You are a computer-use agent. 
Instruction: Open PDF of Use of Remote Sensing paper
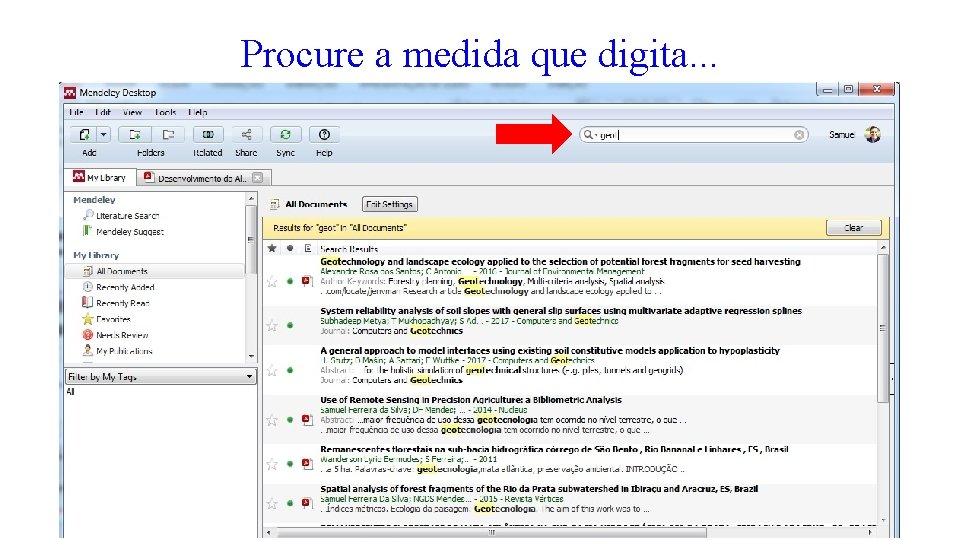307,420
